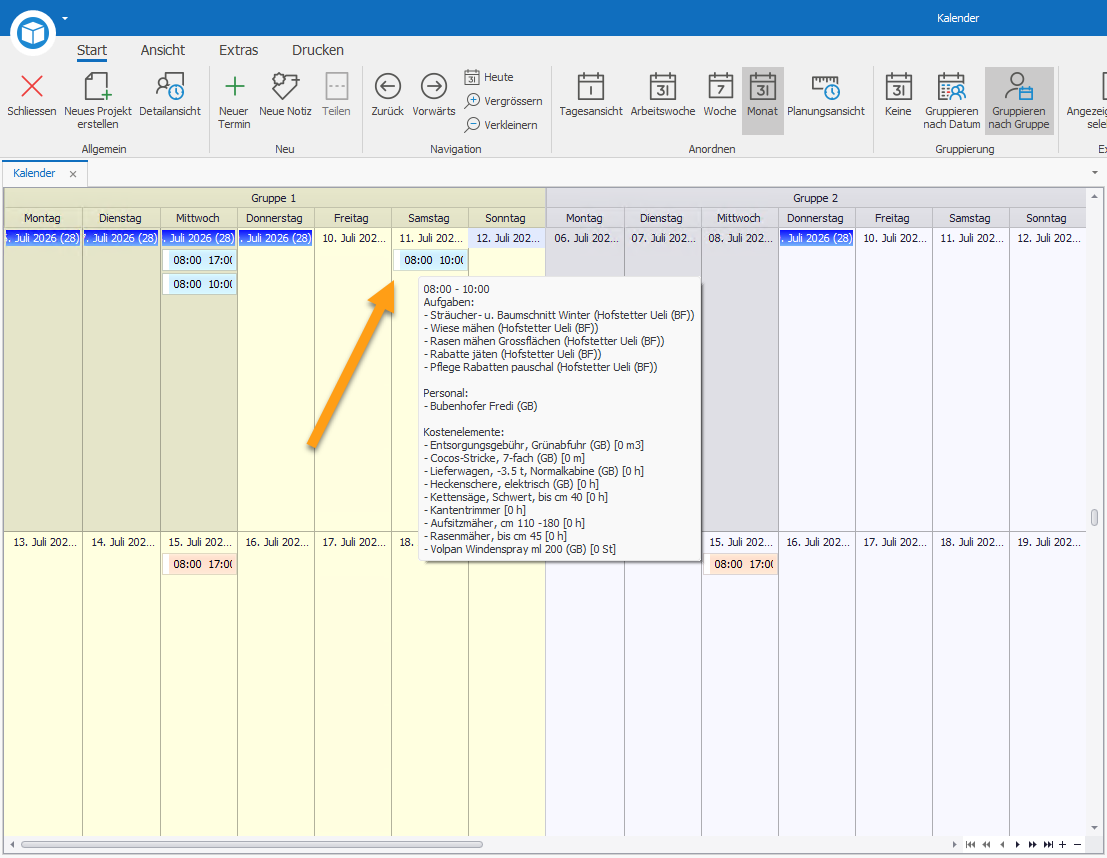Viewport: 1107px width, 858px height.
Task: Click Gruppe 1 Montag column header
Action: [x=42, y=218]
